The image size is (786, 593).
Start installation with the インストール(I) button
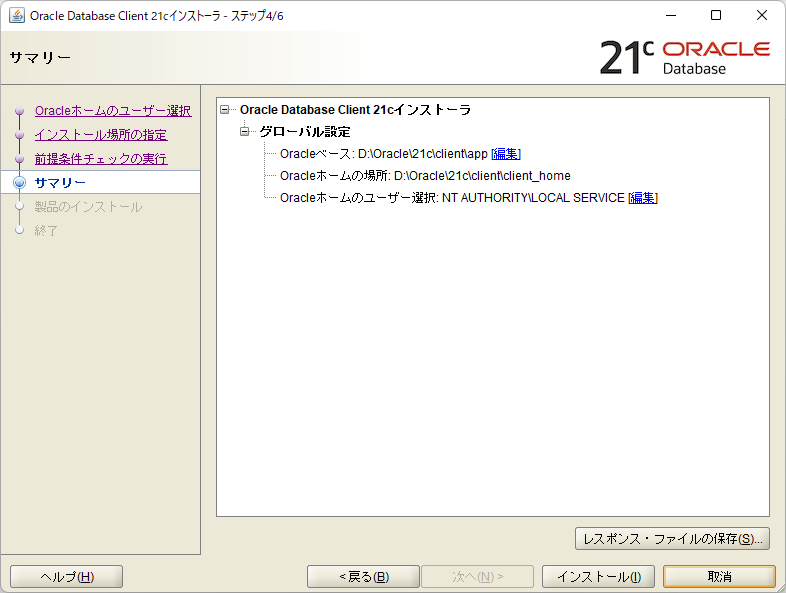pos(599,577)
